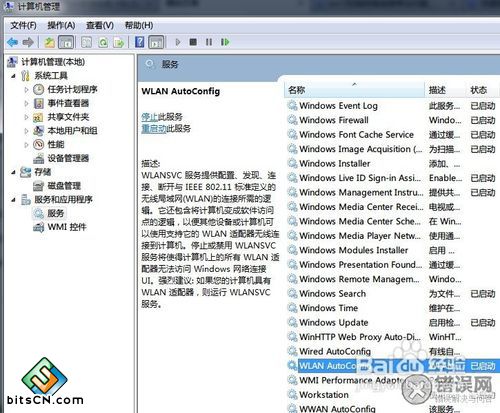
Task: Open 磁盘管理 in the tree
Action: tap(64, 186)
